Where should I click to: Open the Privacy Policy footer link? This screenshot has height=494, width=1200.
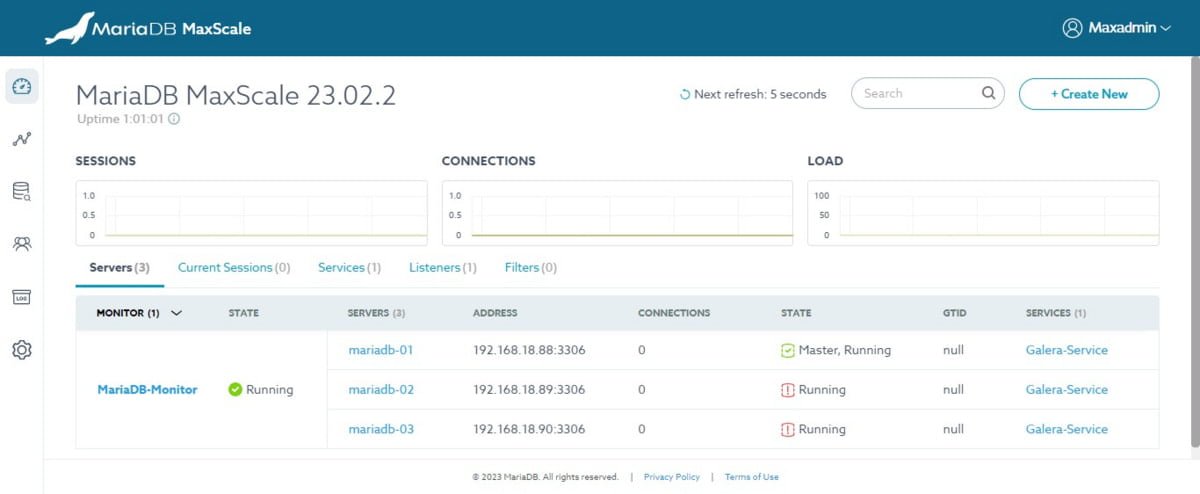[x=672, y=477]
